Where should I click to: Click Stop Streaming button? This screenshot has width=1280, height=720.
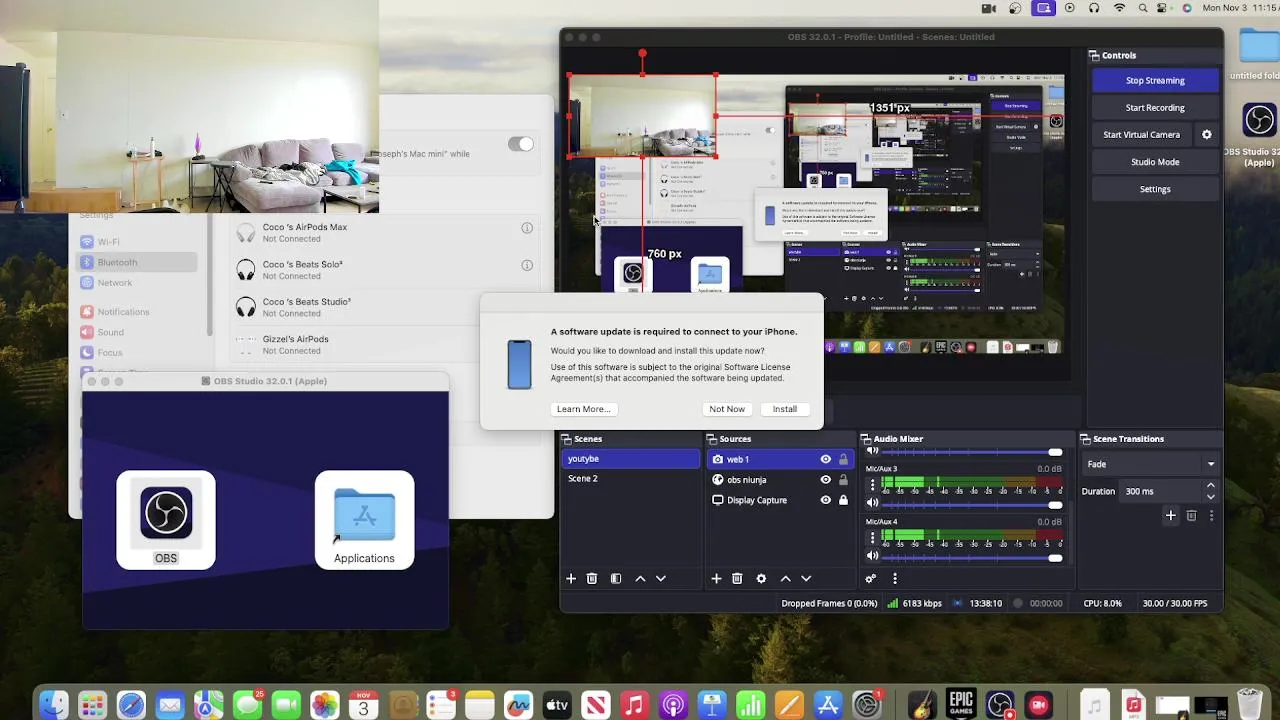pyautogui.click(x=1155, y=80)
